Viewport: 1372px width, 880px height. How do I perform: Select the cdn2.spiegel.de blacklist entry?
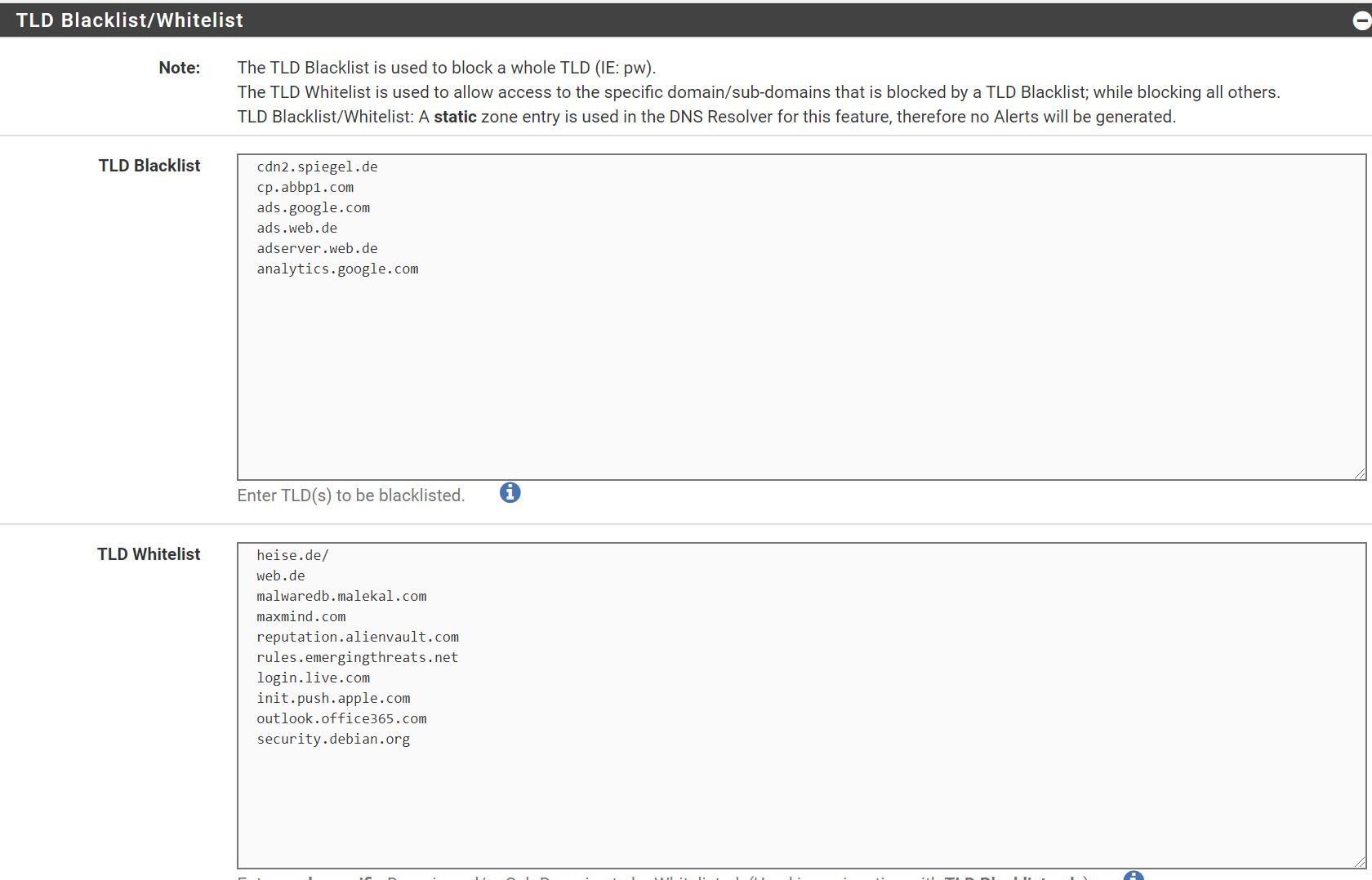click(x=317, y=167)
